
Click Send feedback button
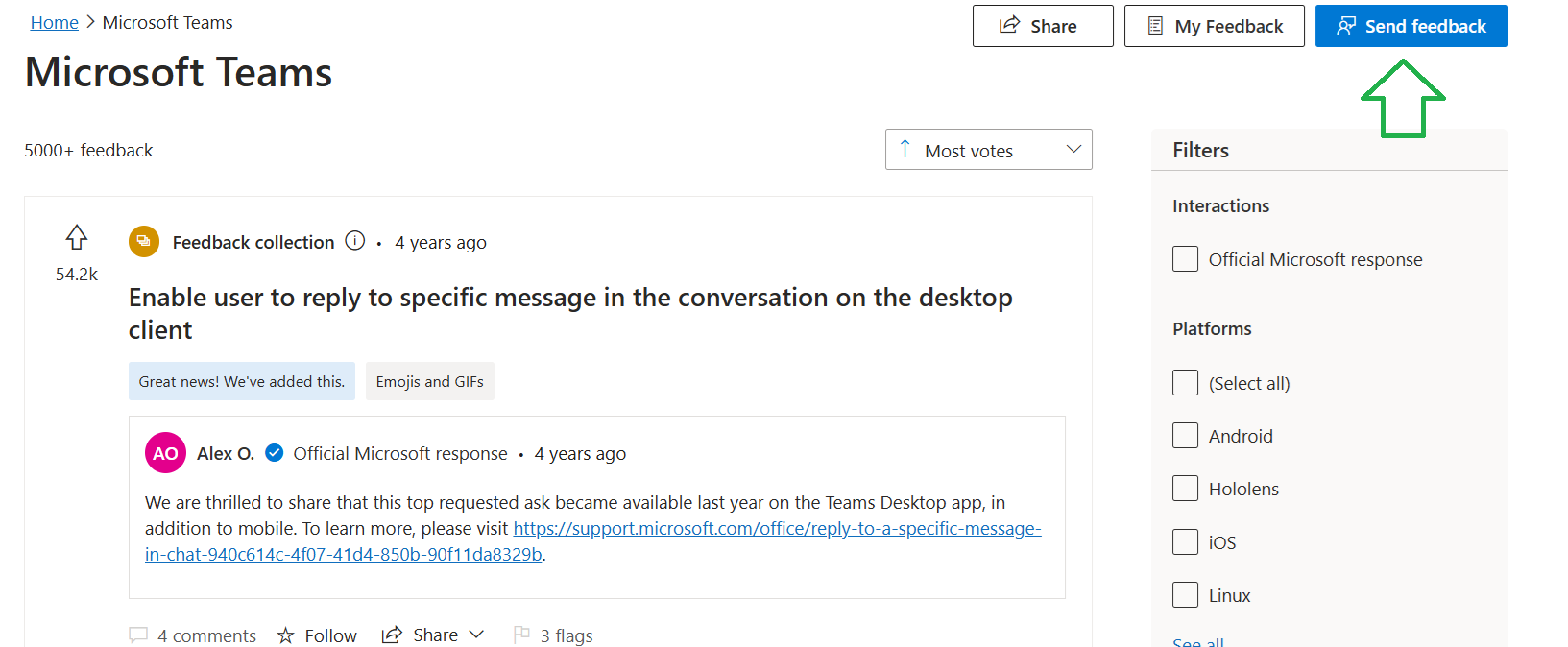pos(1411,26)
